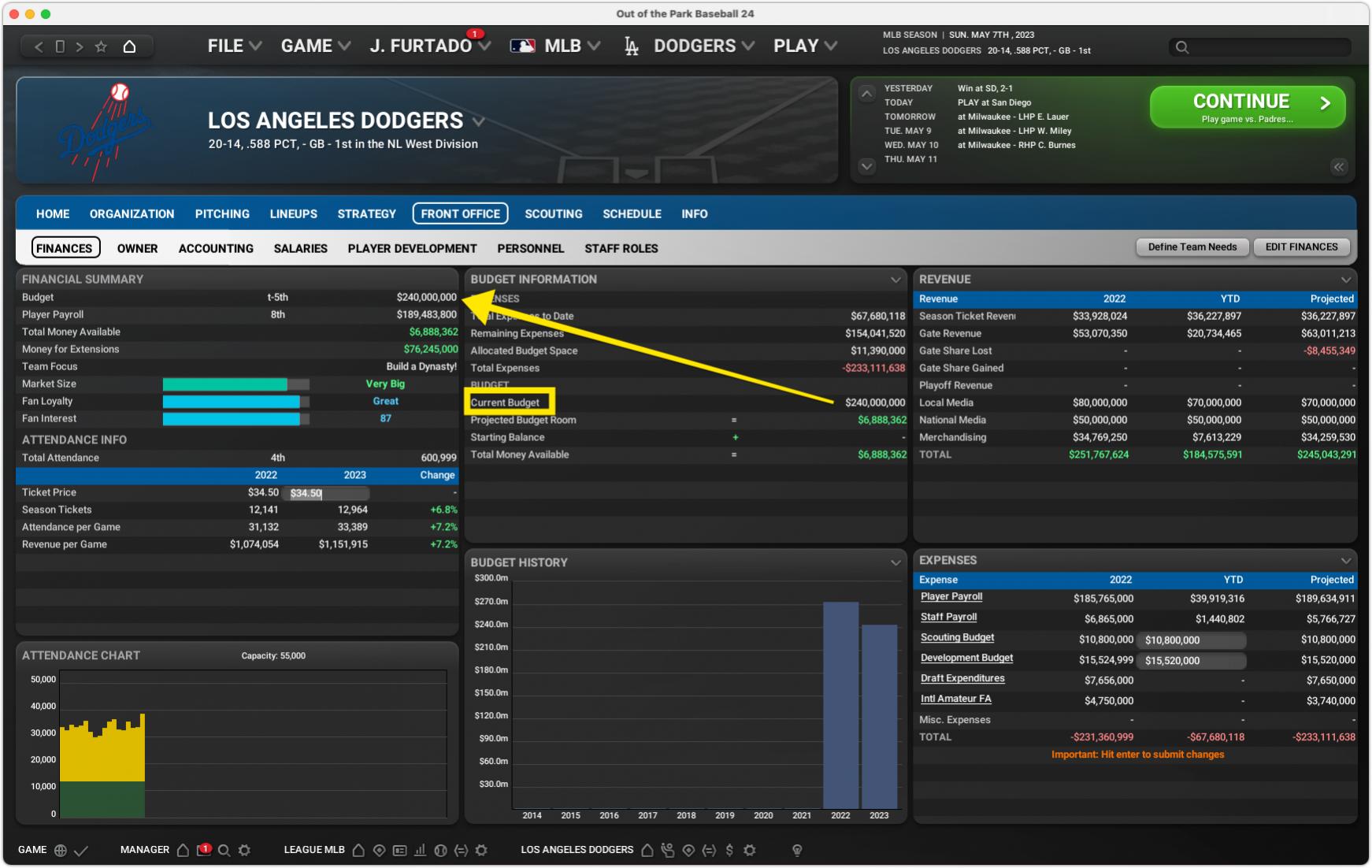Click the Scouting Budget YTD field
This screenshot has width=1372, height=868.
point(1192,640)
